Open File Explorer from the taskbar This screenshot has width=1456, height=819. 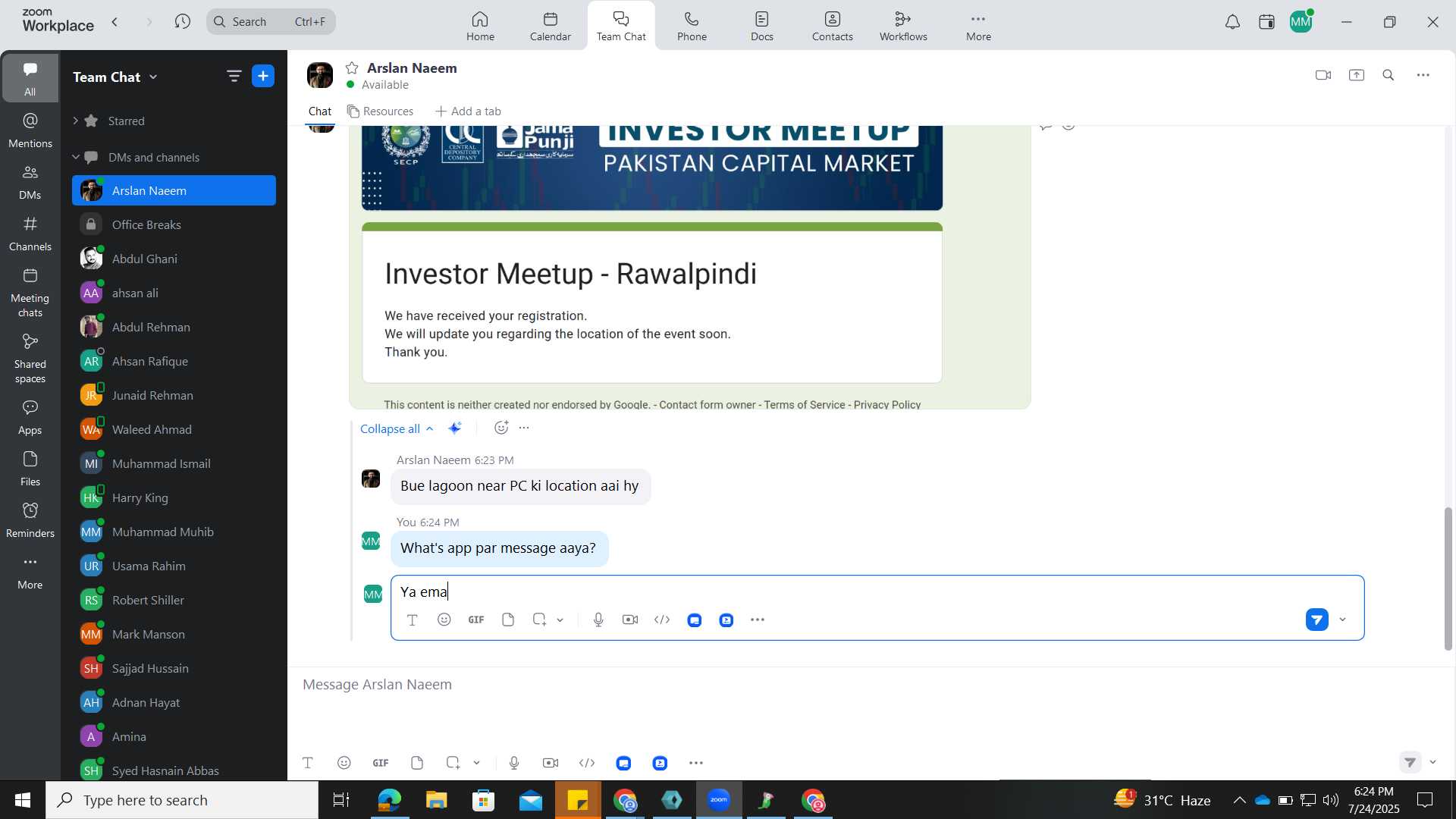click(436, 800)
